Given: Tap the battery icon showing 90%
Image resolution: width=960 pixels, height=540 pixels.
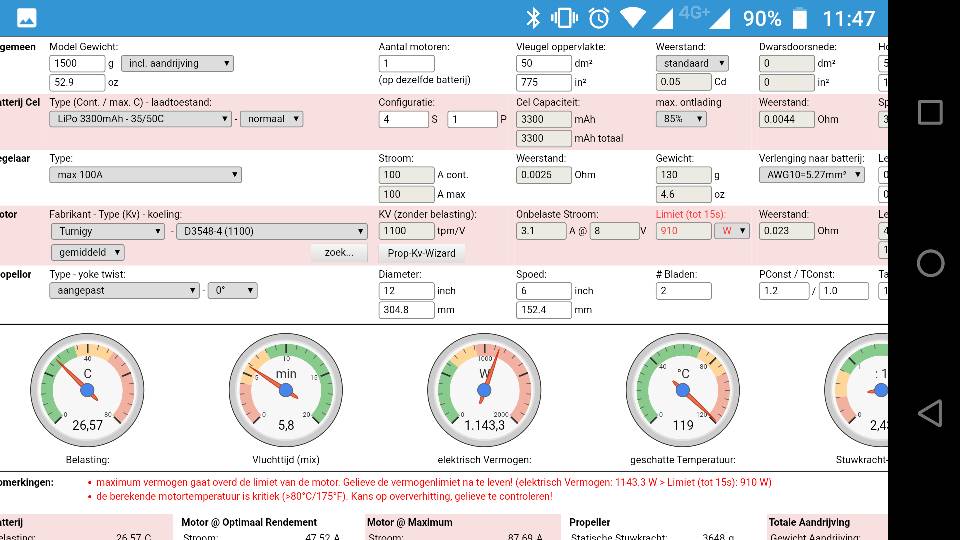Looking at the screenshot, I should tap(800, 18).
